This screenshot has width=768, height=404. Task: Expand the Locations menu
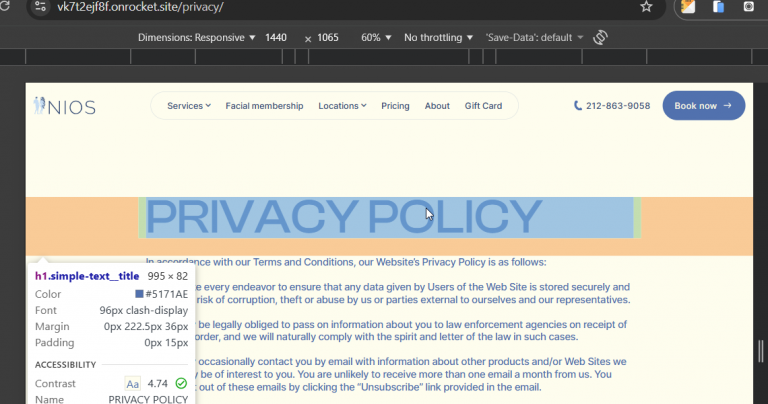coord(342,106)
